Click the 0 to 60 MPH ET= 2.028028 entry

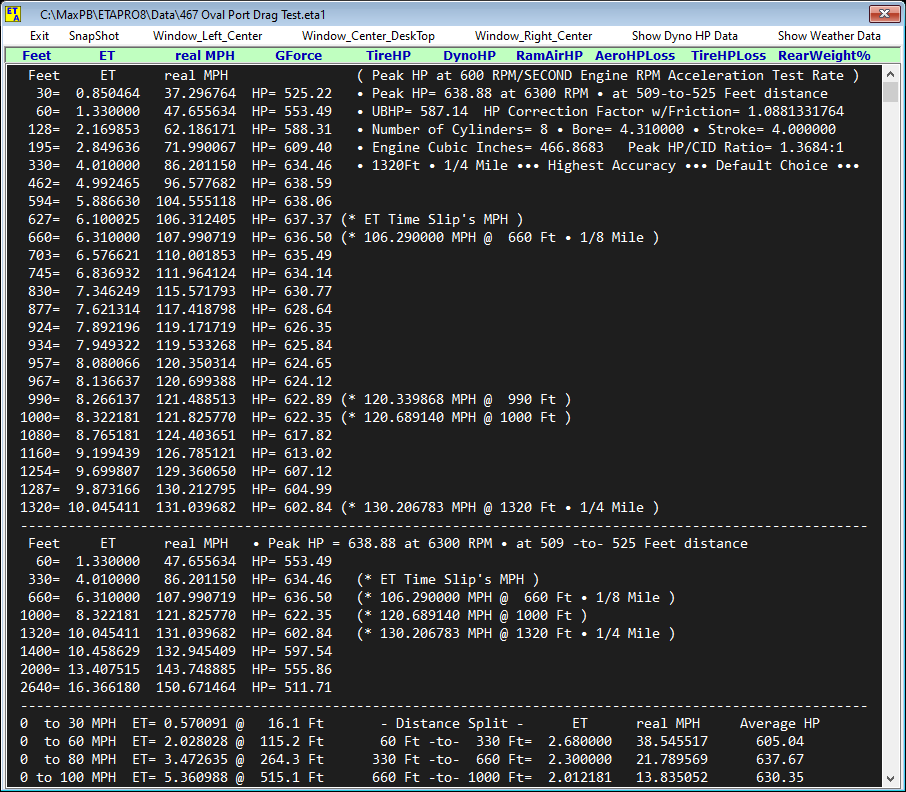click(172, 741)
